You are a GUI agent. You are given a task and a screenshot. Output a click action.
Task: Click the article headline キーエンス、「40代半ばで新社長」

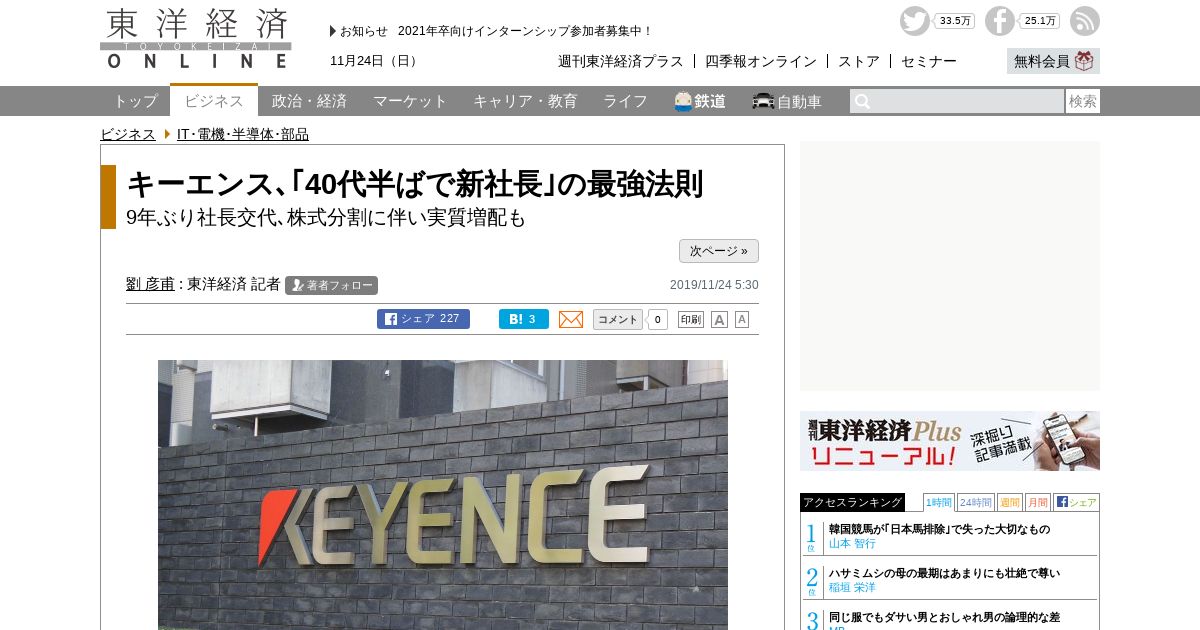415,184
